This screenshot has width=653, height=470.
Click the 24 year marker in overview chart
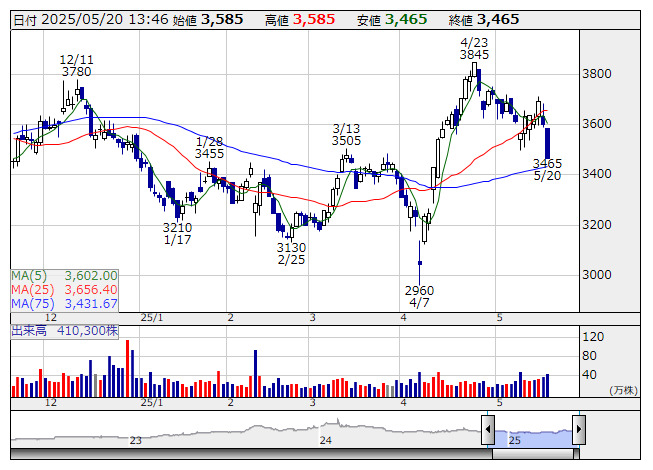point(326,440)
